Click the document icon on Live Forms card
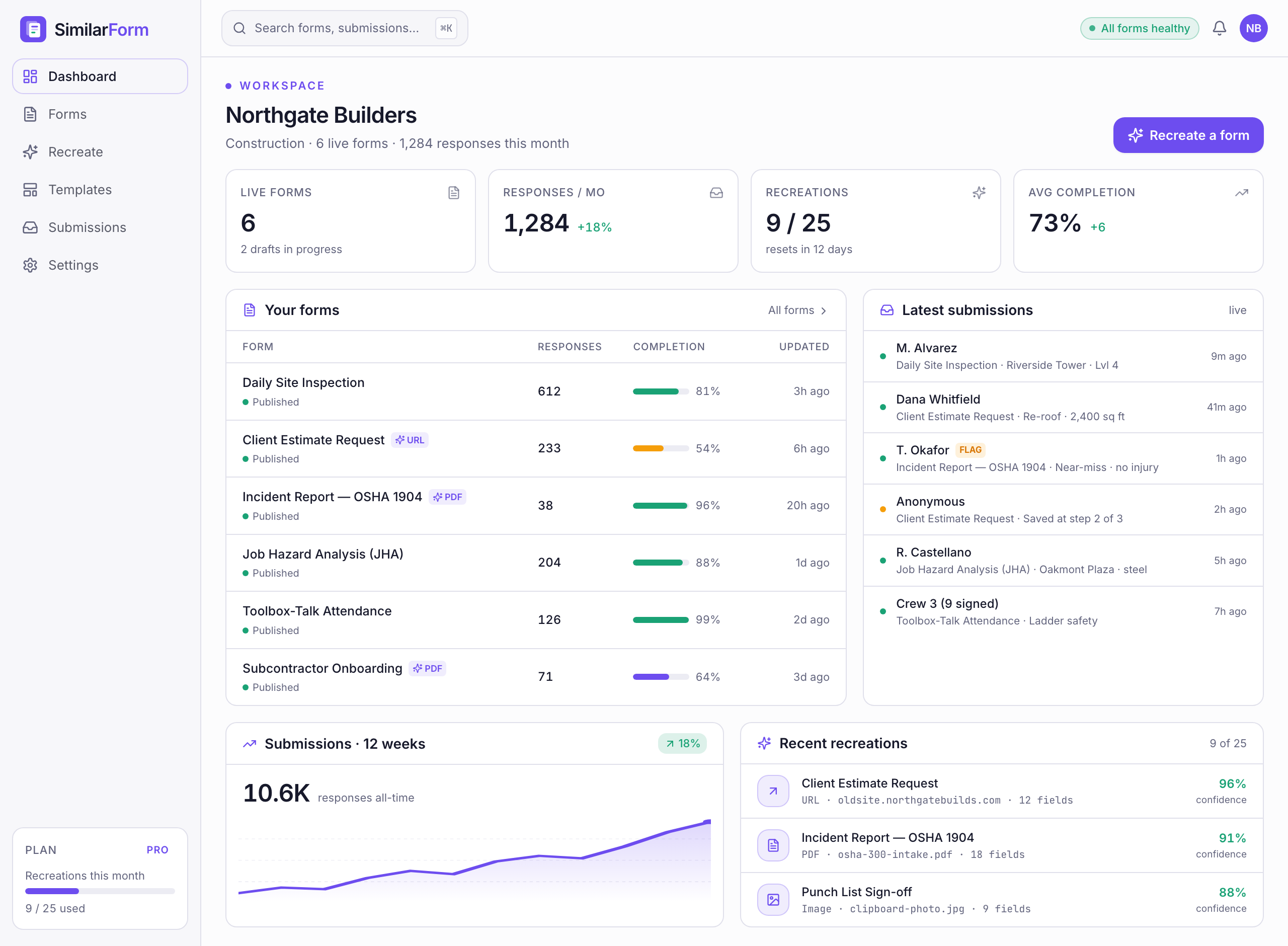1288x946 pixels. tap(454, 192)
